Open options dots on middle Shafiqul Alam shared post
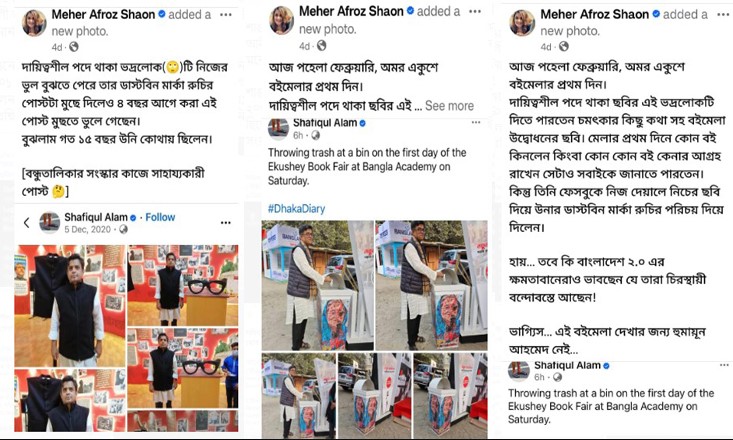 [476, 122]
